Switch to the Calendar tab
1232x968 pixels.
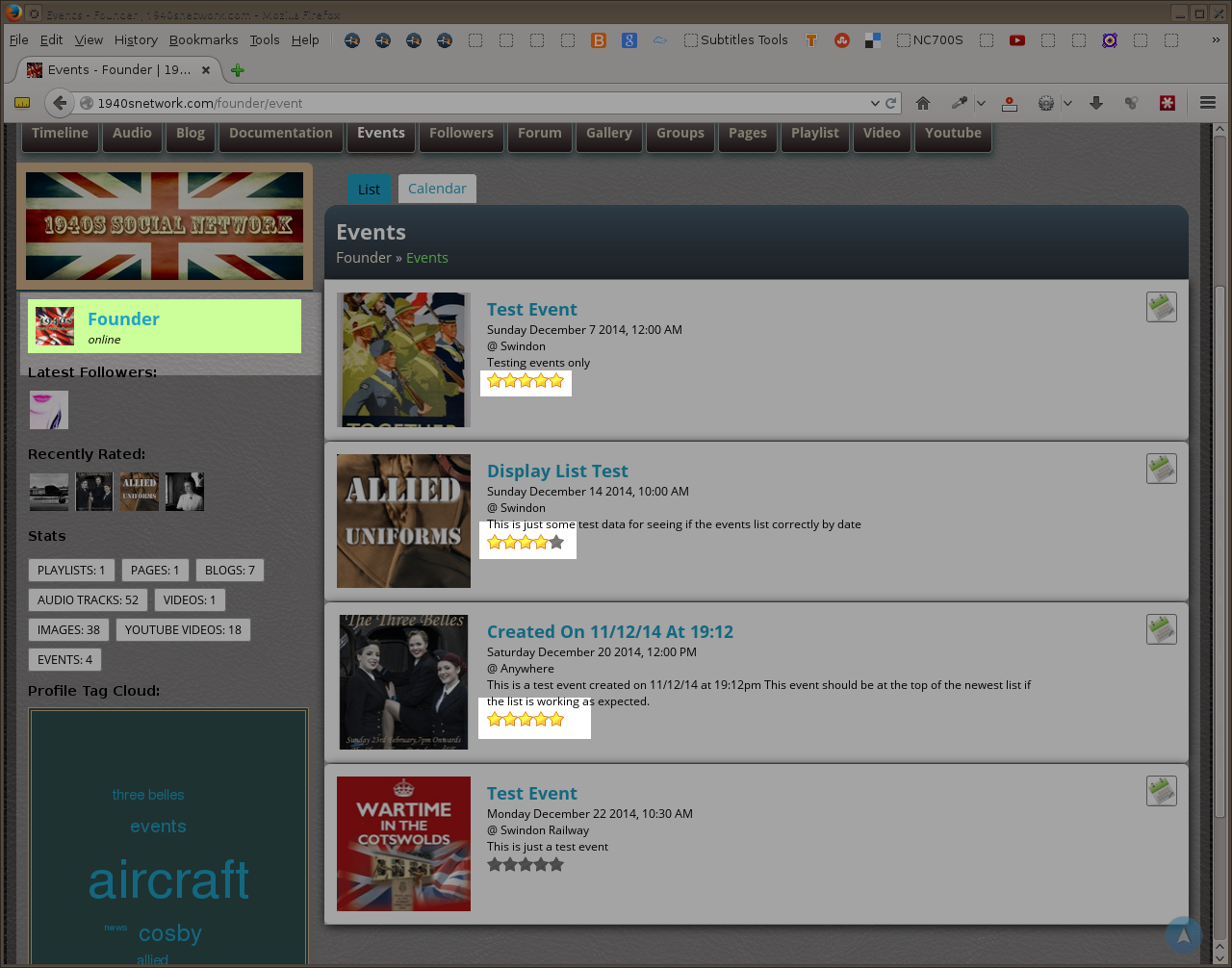pos(437,189)
